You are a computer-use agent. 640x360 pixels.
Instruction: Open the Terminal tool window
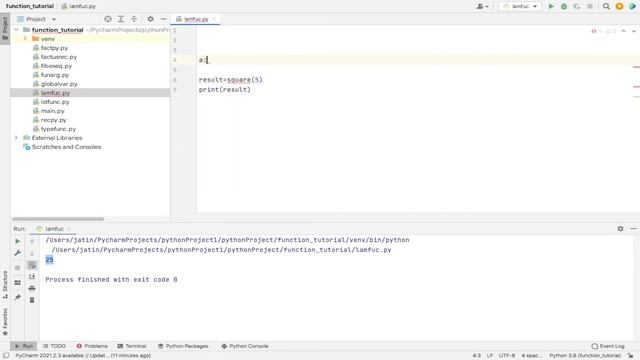132,346
